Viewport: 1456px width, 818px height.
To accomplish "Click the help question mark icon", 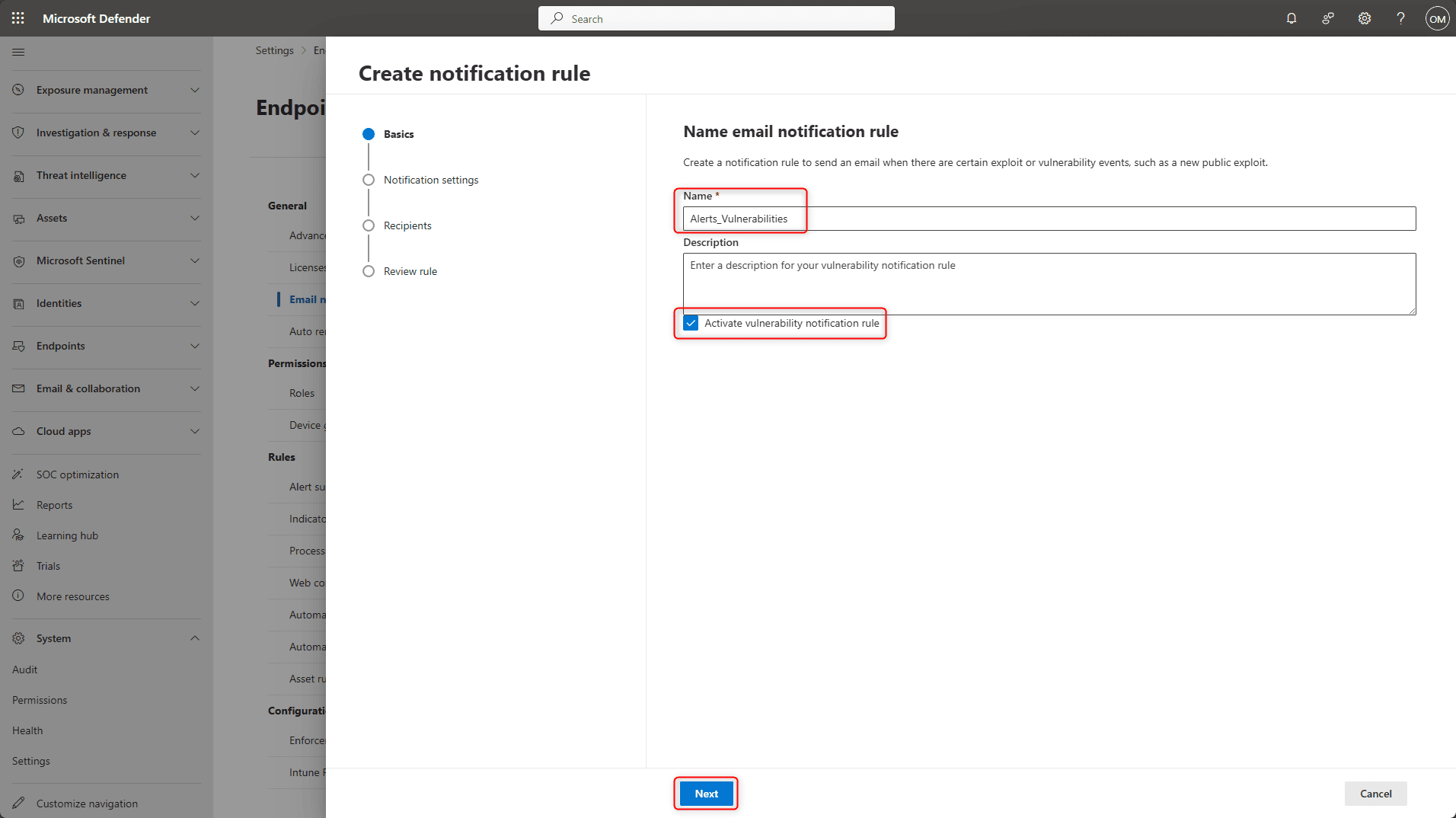I will (1400, 18).
